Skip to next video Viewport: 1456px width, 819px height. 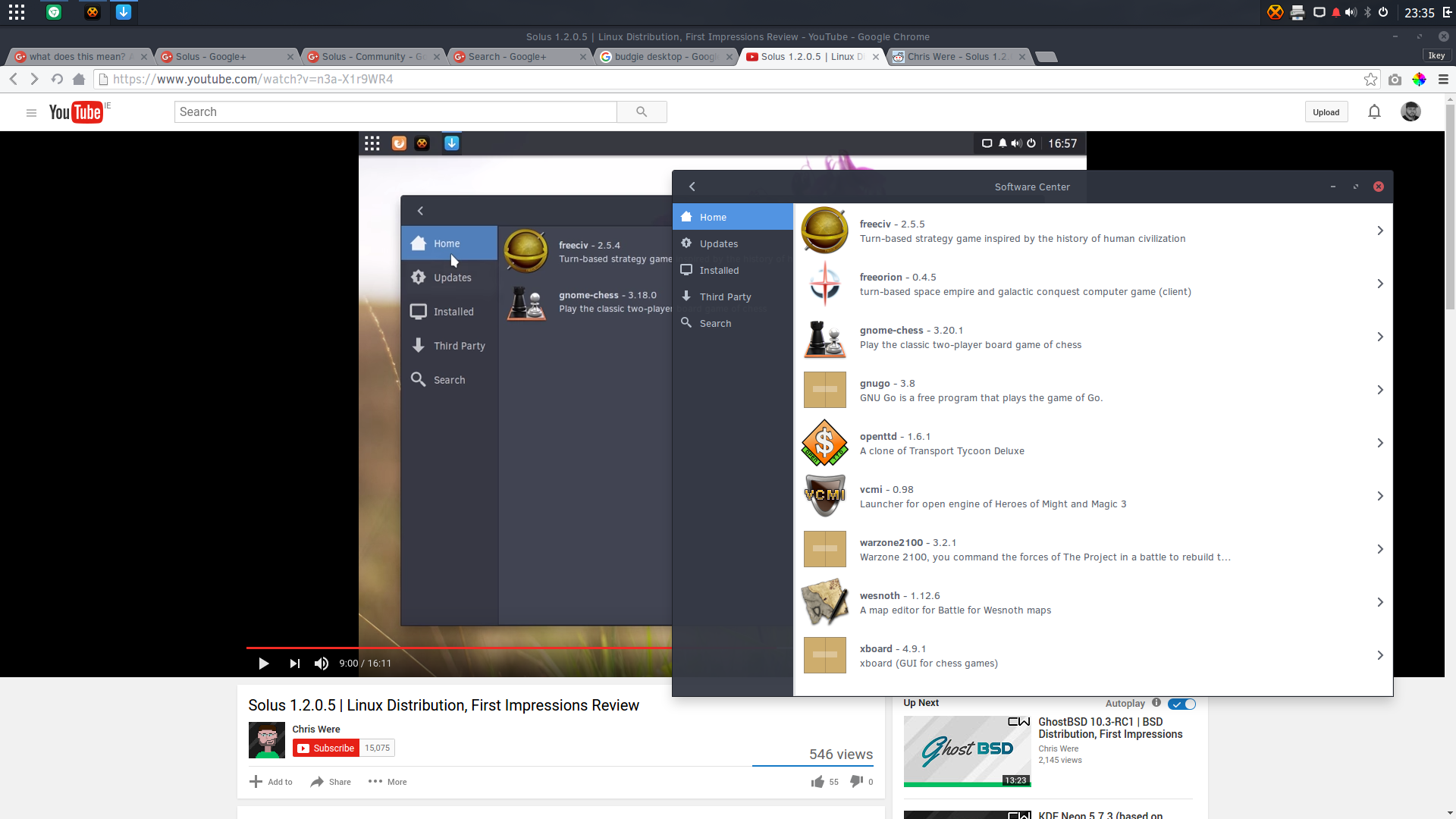point(294,664)
